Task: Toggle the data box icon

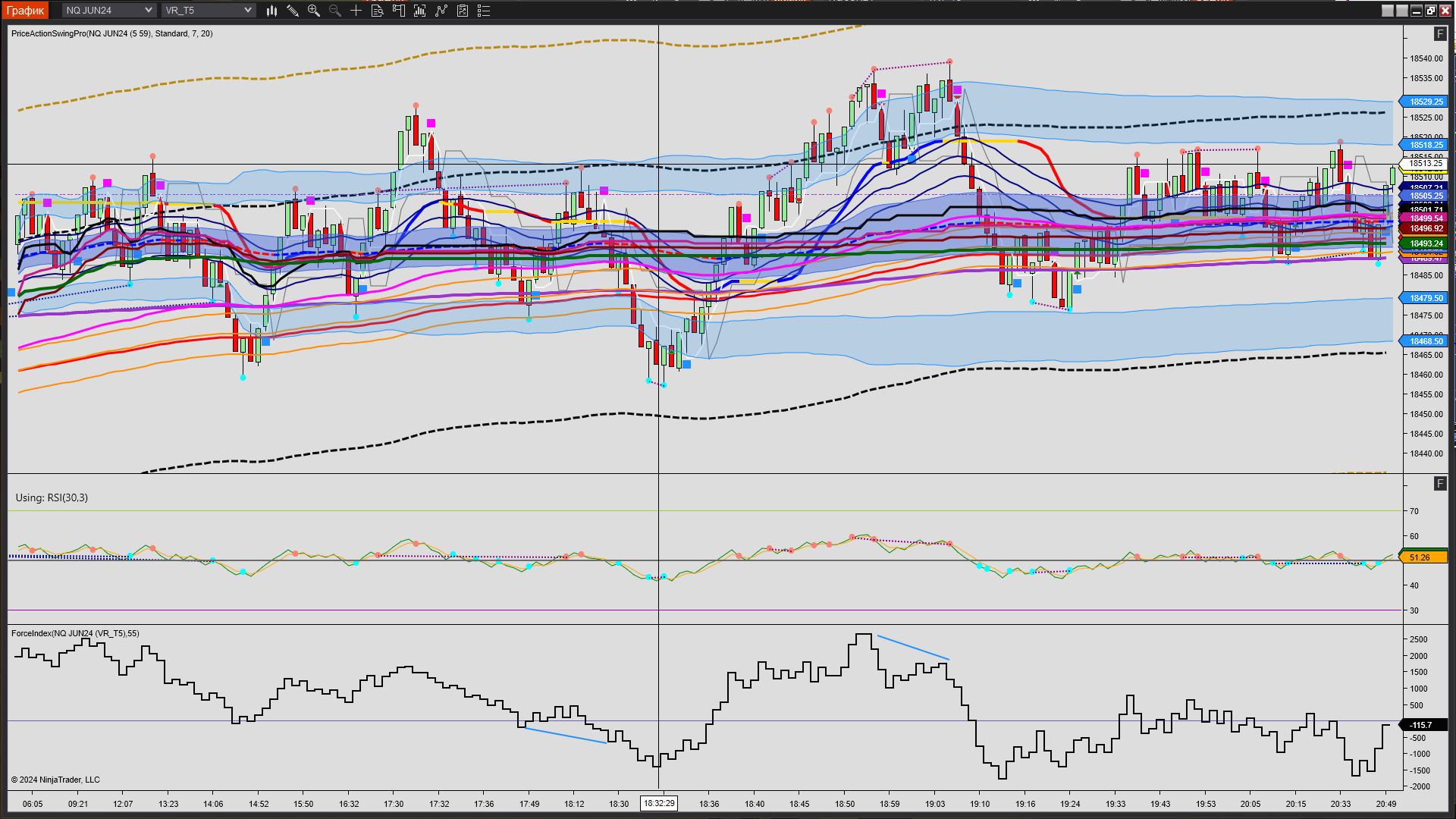Action: point(378,11)
